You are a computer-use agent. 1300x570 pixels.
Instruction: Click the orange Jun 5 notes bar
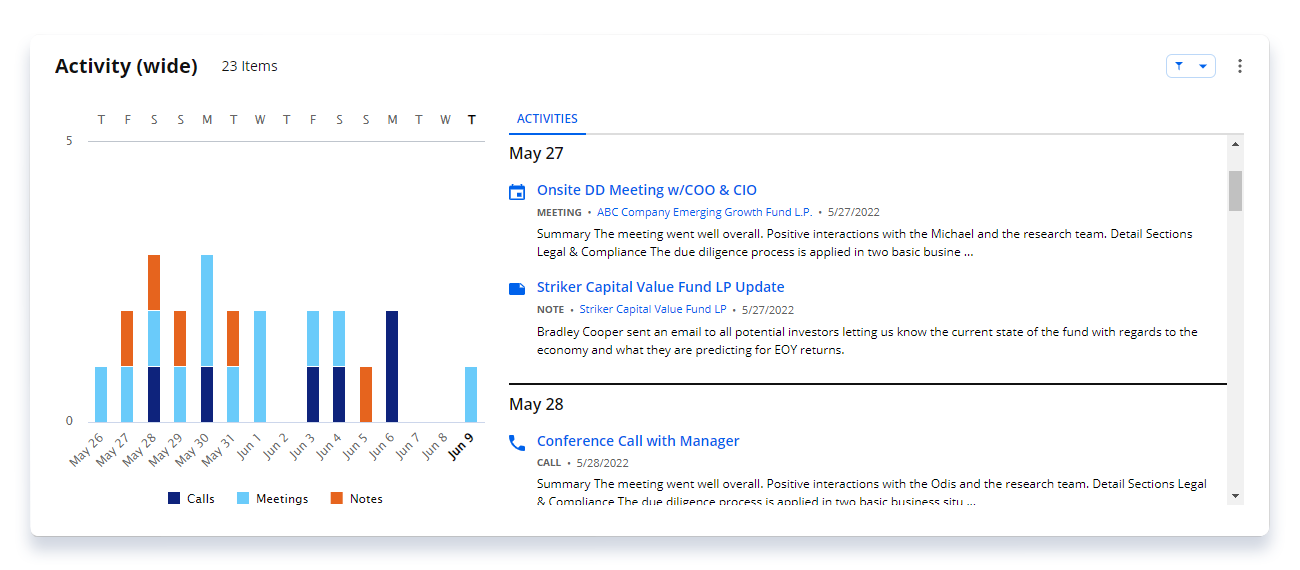[366, 394]
